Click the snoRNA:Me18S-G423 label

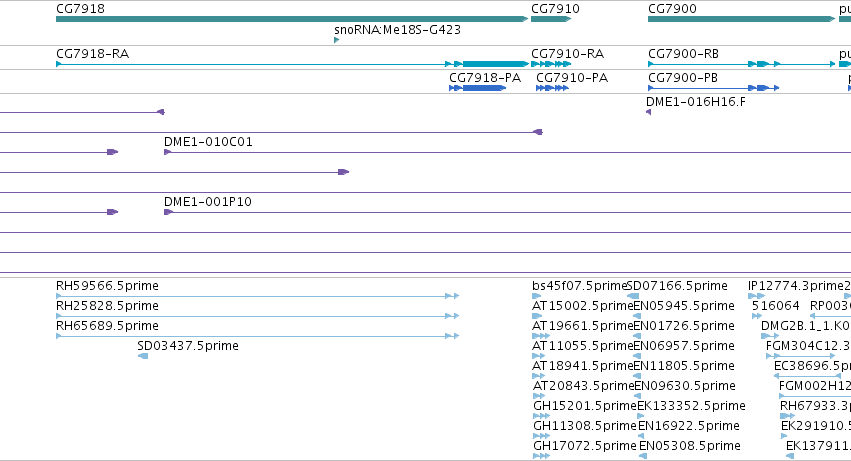point(397,30)
